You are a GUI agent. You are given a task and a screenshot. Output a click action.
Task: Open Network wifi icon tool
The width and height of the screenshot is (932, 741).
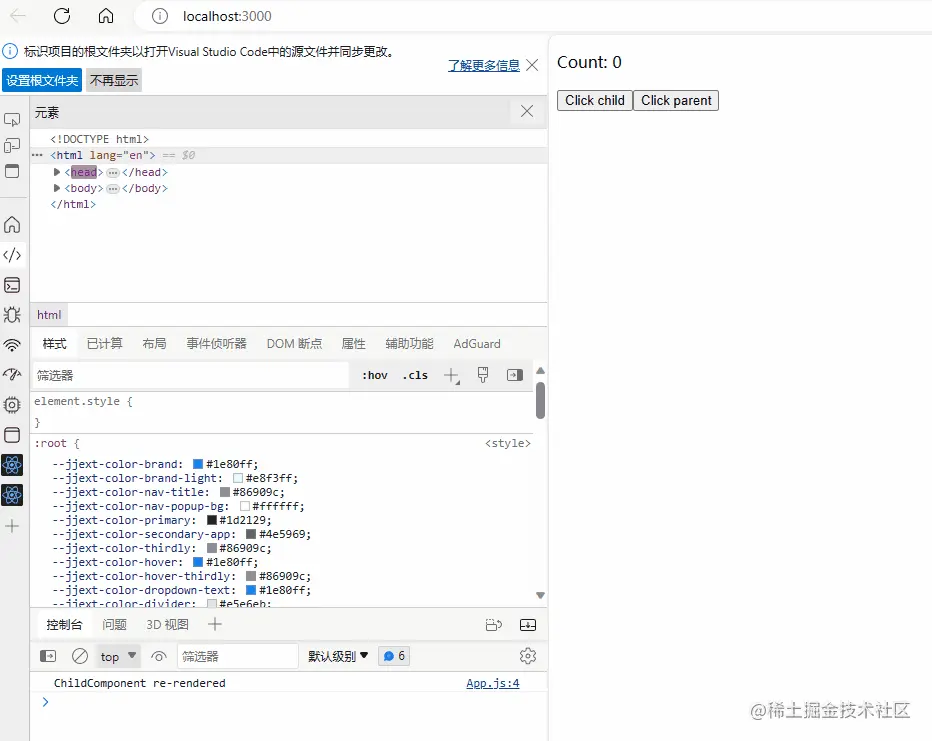coord(12,345)
